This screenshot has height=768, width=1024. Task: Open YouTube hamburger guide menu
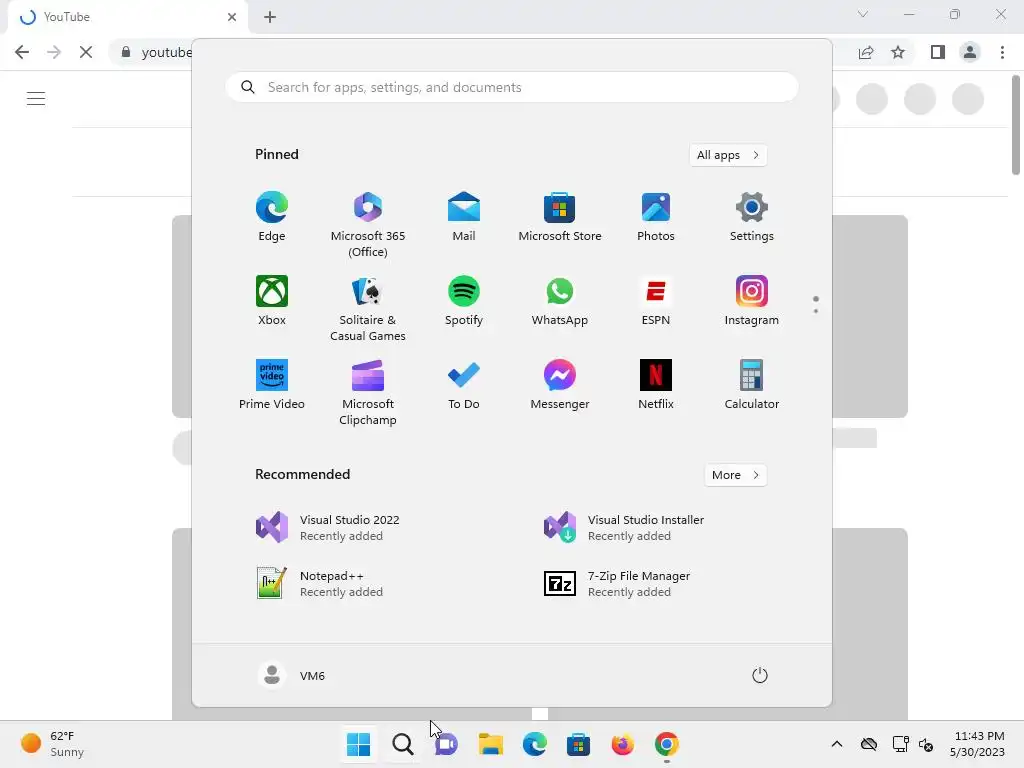[x=36, y=99]
